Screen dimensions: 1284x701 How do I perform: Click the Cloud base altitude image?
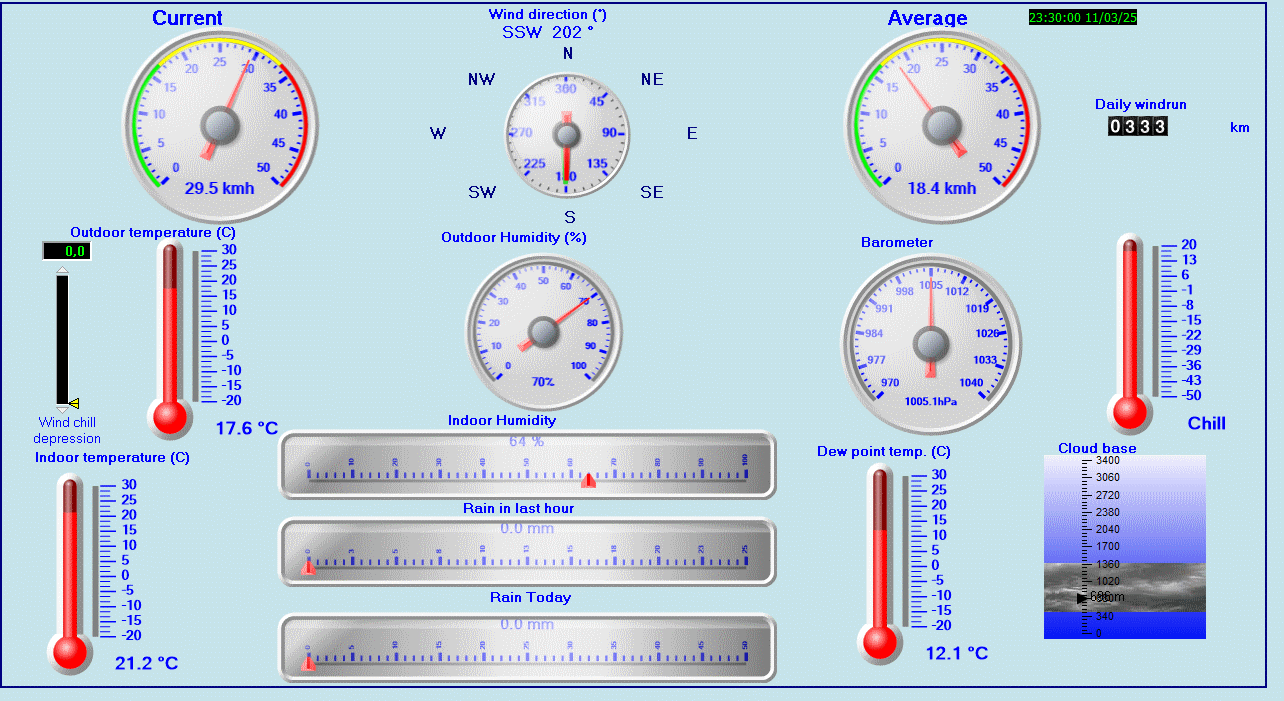(1124, 546)
